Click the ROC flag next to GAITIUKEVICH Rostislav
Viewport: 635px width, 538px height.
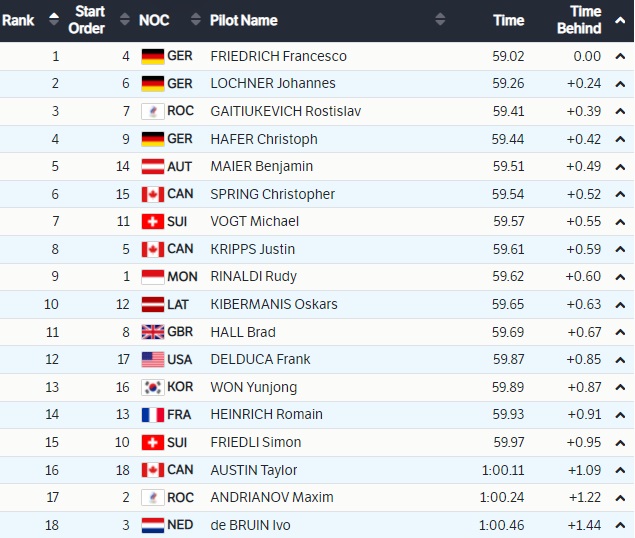click(x=153, y=111)
